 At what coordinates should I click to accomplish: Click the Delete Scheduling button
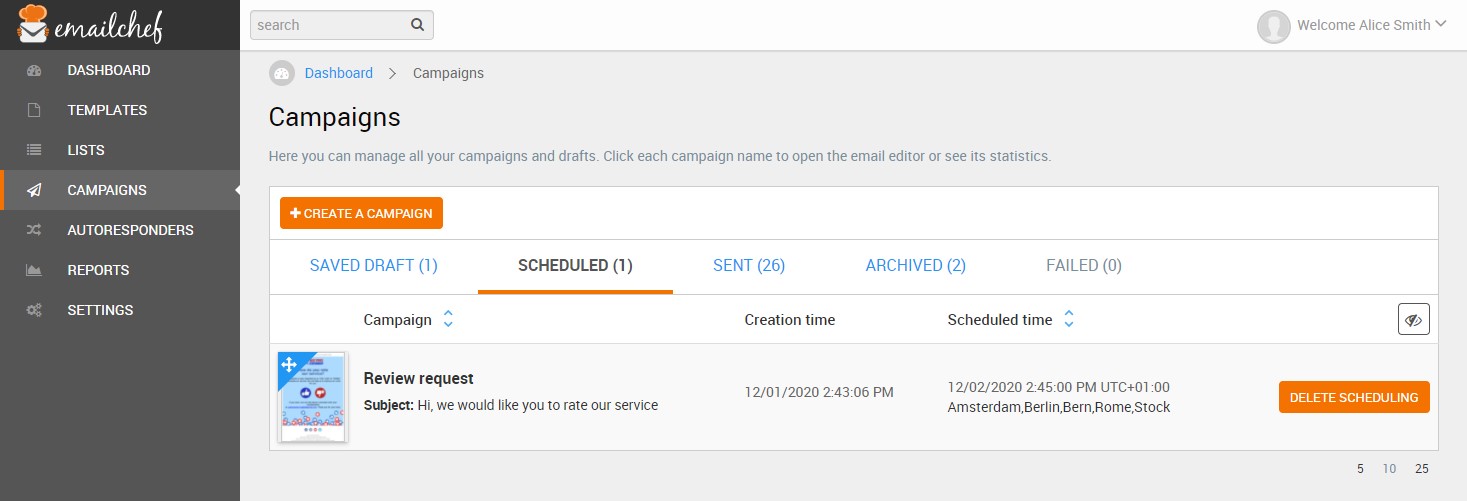(x=1354, y=397)
